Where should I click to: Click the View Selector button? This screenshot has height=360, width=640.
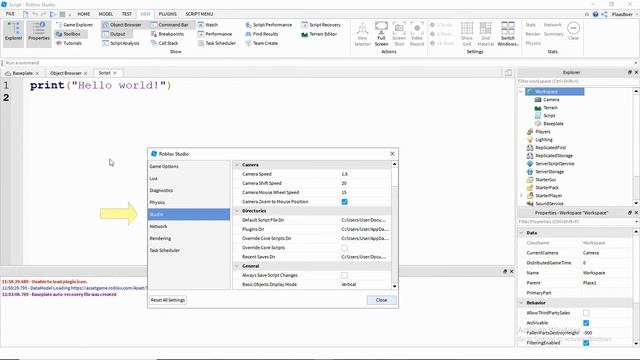click(x=362, y=34)
